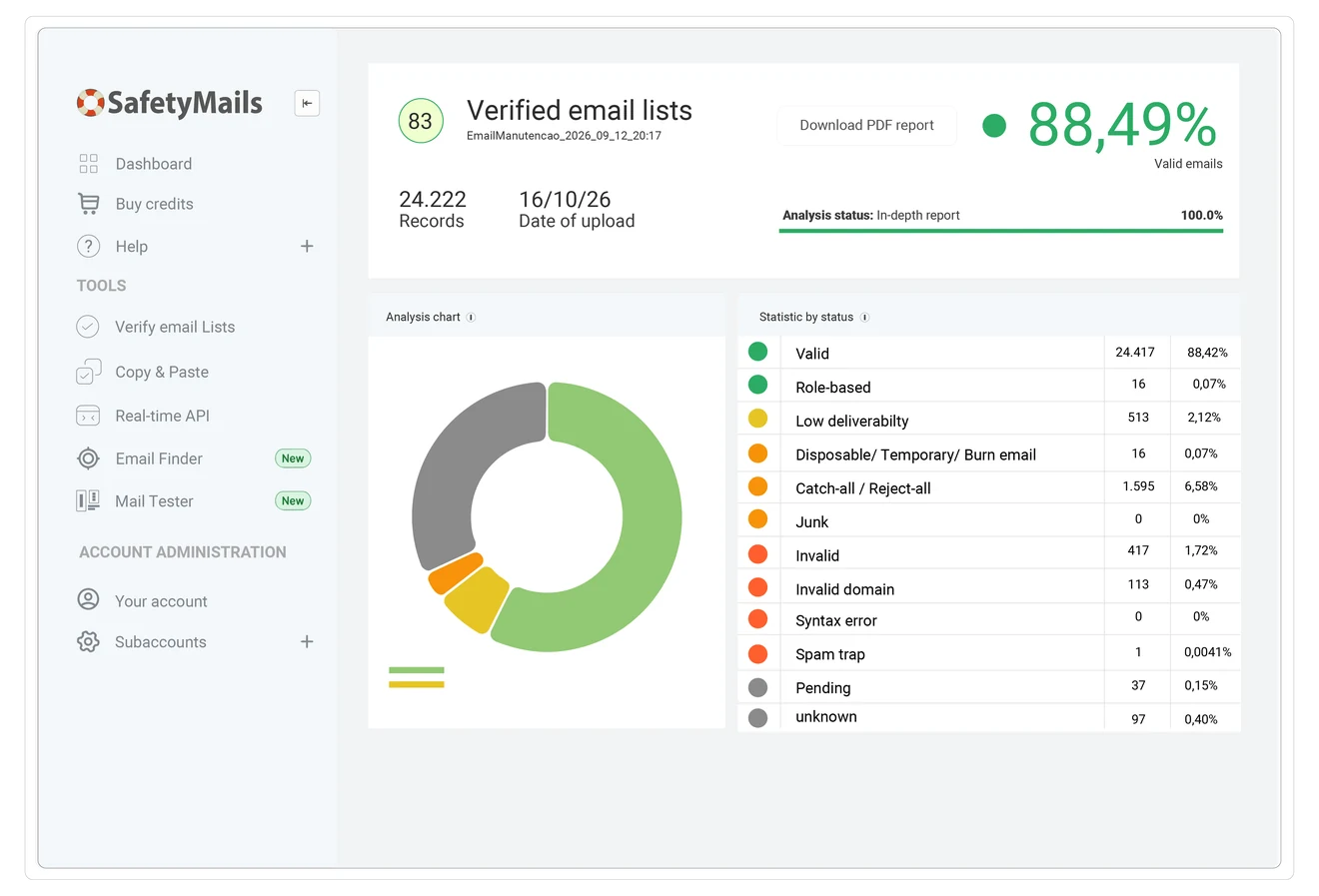Click the Your account profile icon
This screenshot has height=896, width=1319.
click(x=88, y=599)
